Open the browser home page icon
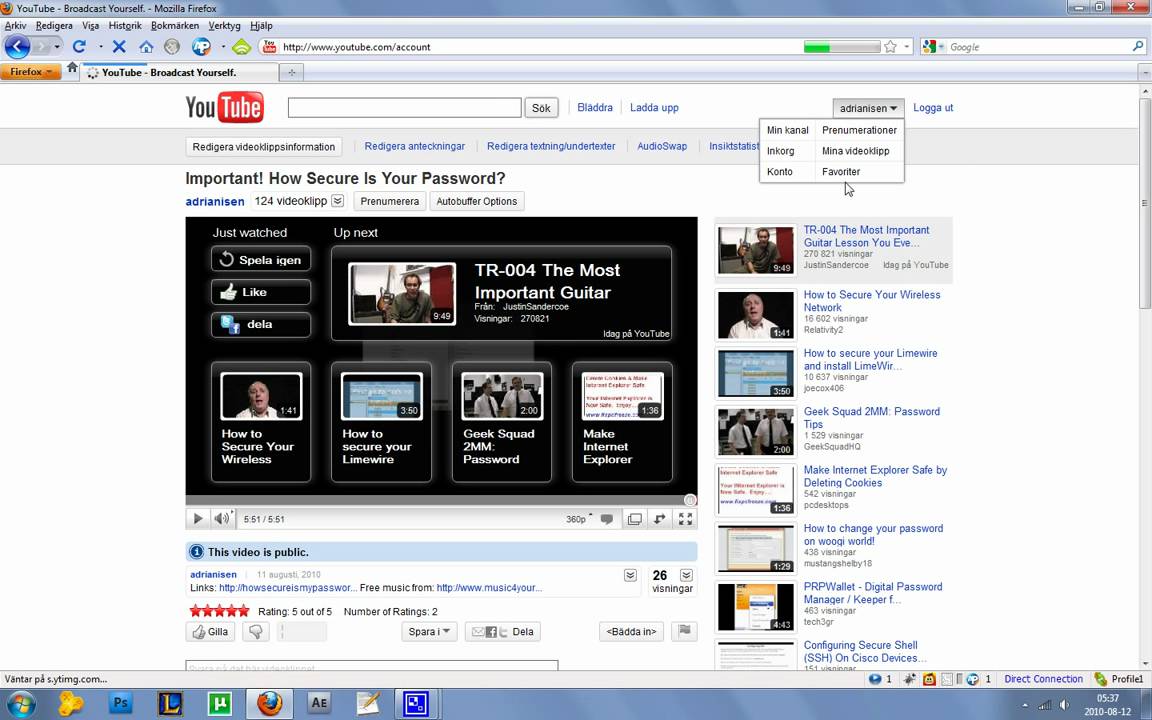Viewport: 1152px width, 720px height. (x=146, y=47)
